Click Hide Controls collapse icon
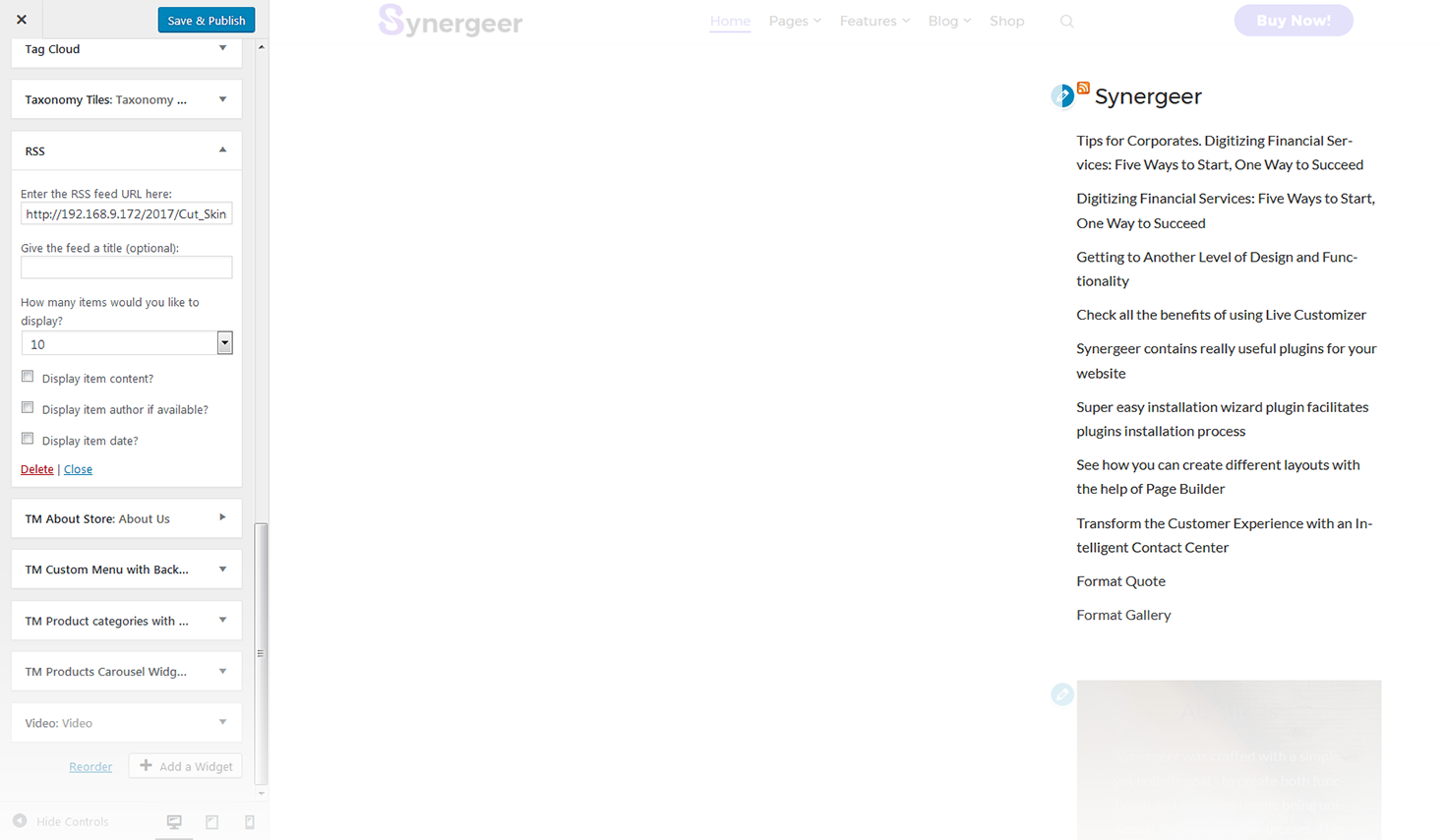The image size is (1447, 840). 20,821
